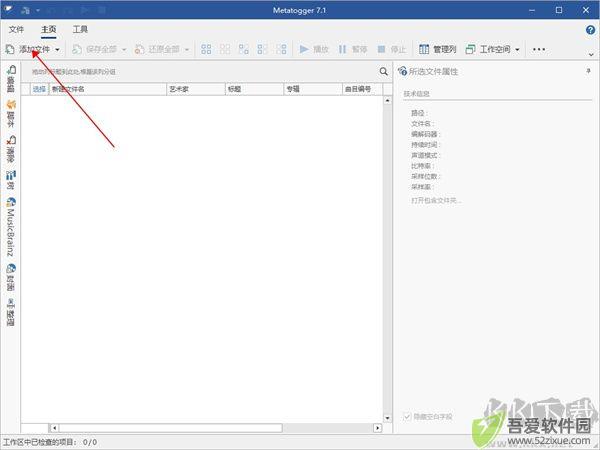
Task: Open the MusicBrainz sidebar panel
Action: [x=11, y=227]
